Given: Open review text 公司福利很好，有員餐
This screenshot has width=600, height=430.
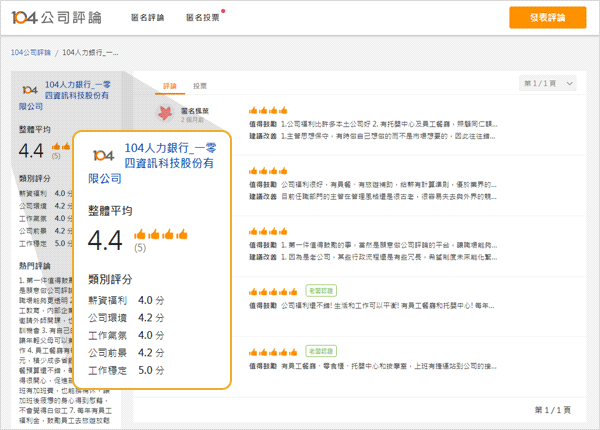Looking at the screenshot, I should pos(389,185).
